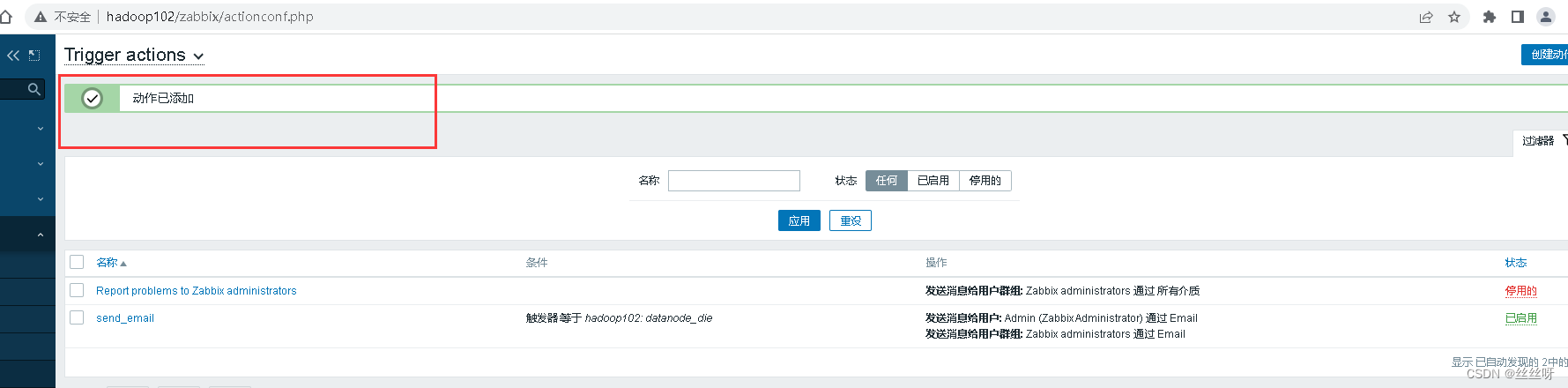This screenshot has height=388, width=1568.
Task: Collapse the expanded sidebar menu section
Action: click(x=41, y=235)
